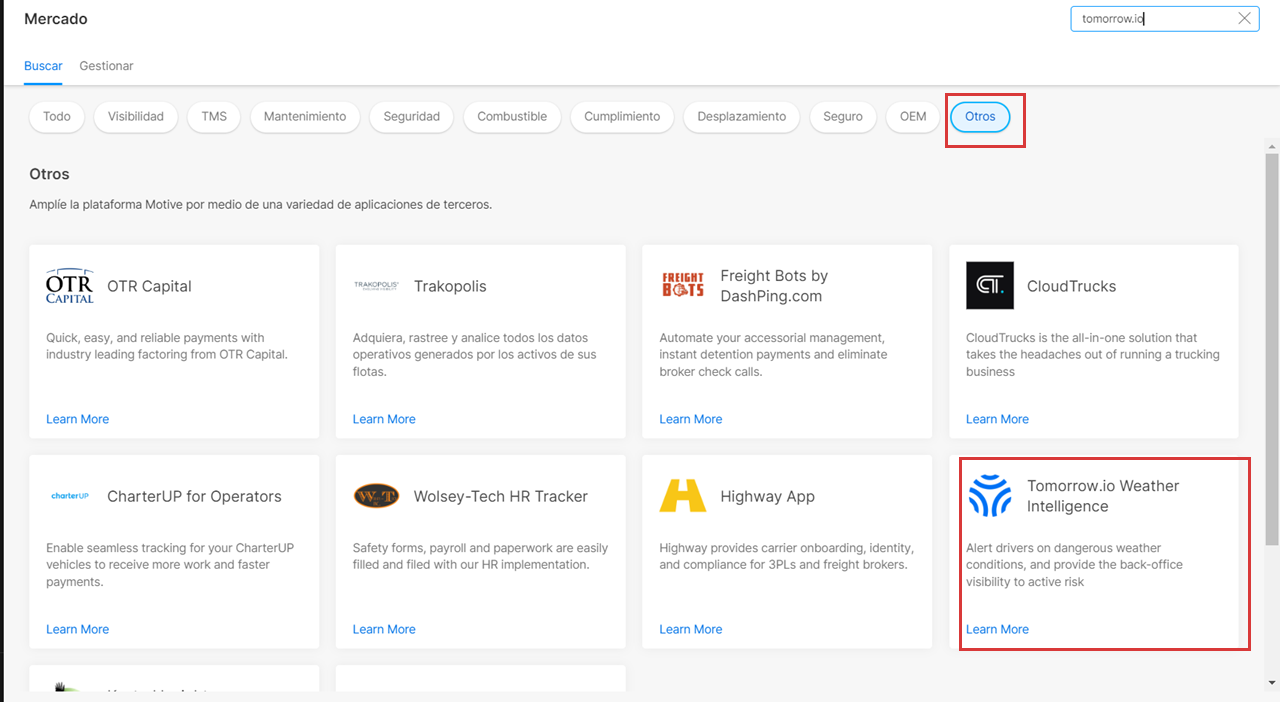The height and width of the screenshot is (702, 1280).
Task: Click the Highway App title text
Action: click(x=767, y=496)
